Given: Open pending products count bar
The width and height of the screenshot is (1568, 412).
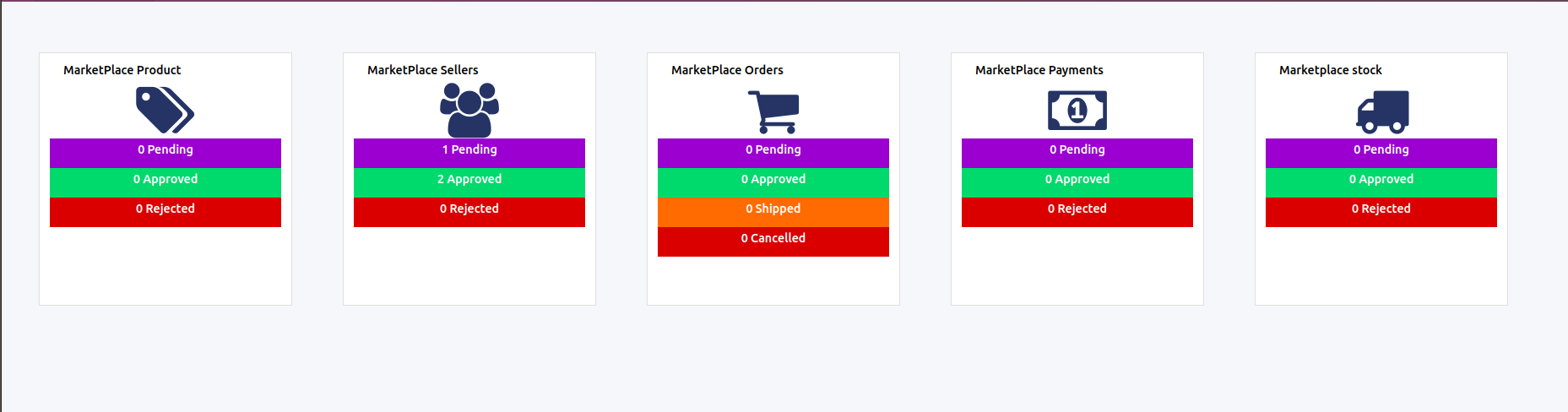Looking at the screenshot, I should tap(165, 150).
